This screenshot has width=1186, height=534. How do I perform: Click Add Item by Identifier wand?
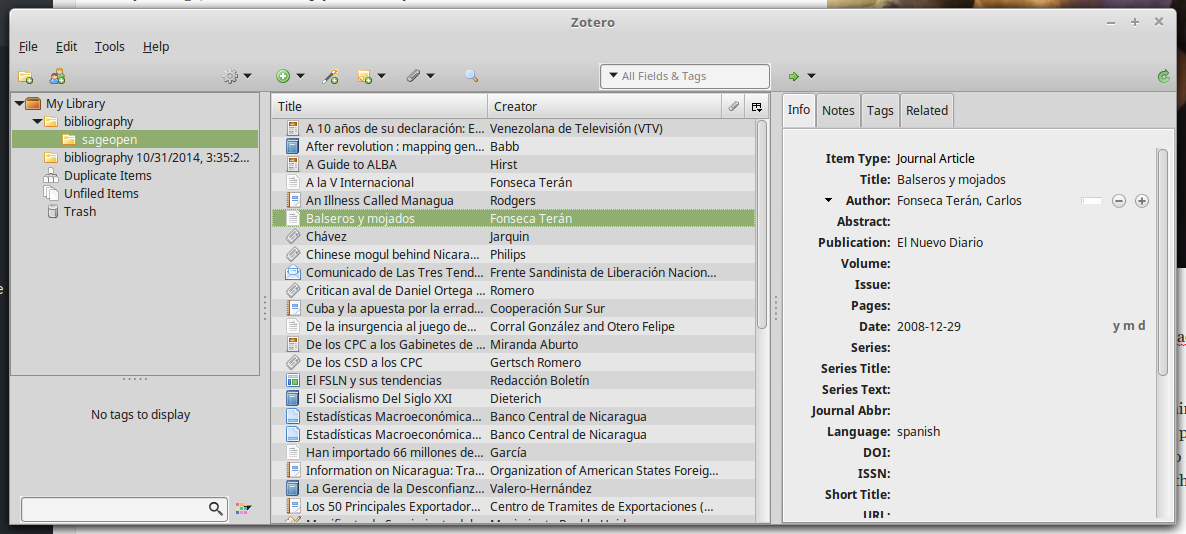[330, 76]
